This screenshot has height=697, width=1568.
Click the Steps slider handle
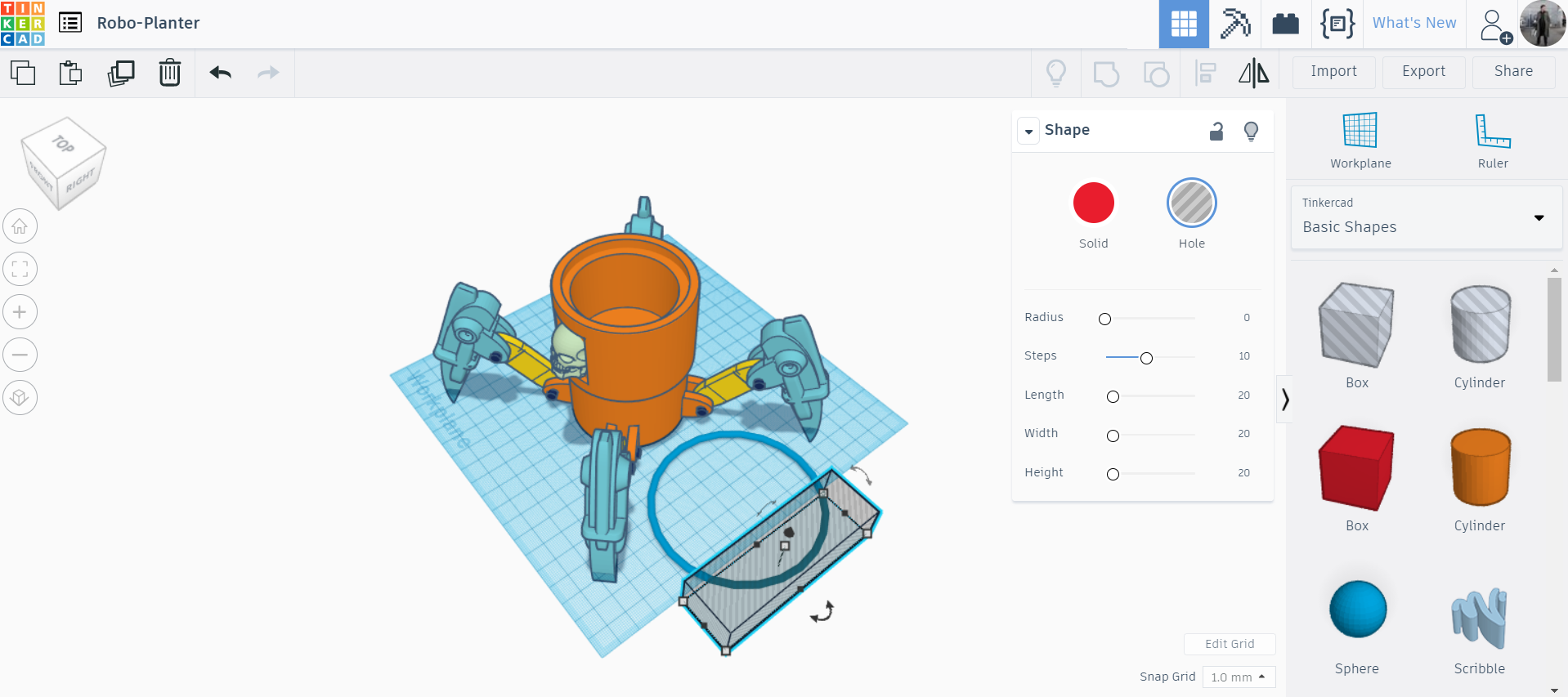coord(1146,358)
